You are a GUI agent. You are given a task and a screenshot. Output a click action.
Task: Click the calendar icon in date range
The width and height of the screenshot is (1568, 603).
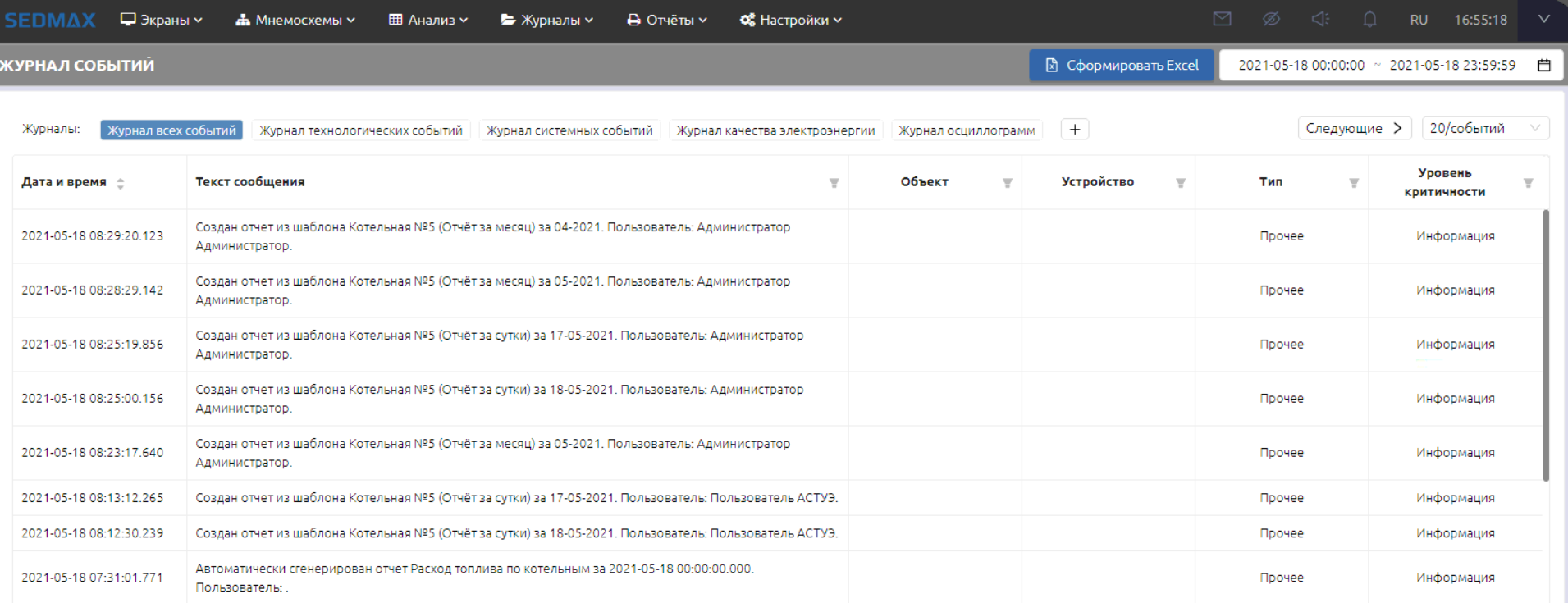coord(1543,65)
